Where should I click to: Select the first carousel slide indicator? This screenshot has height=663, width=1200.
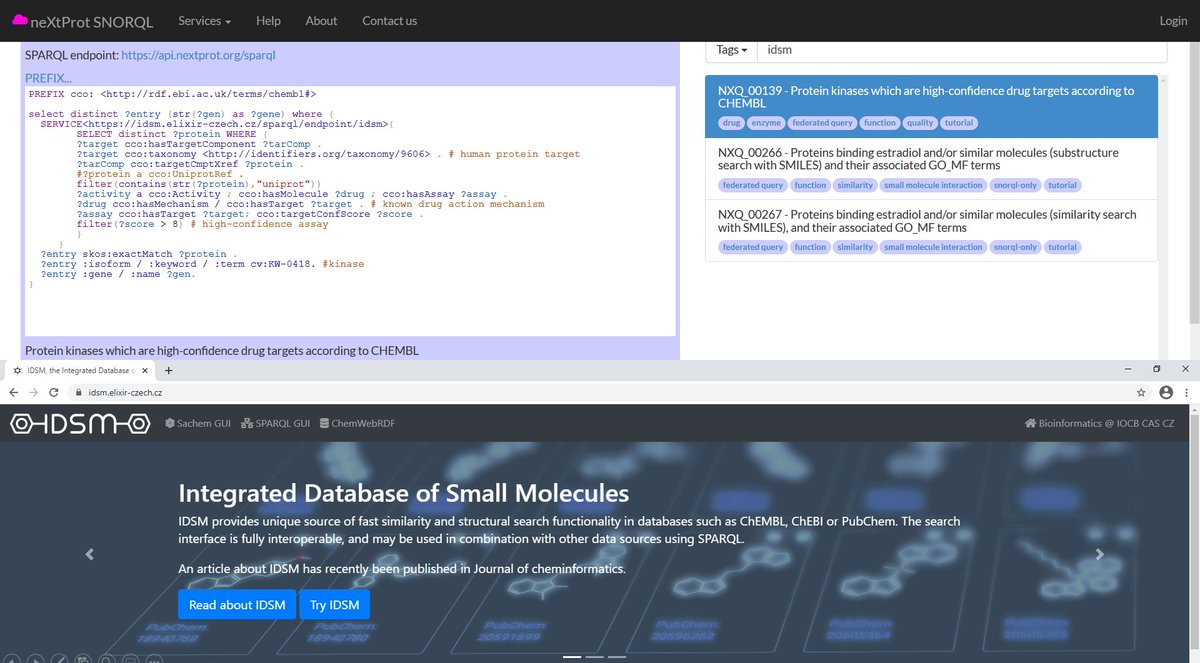click(x=572, y=657)
